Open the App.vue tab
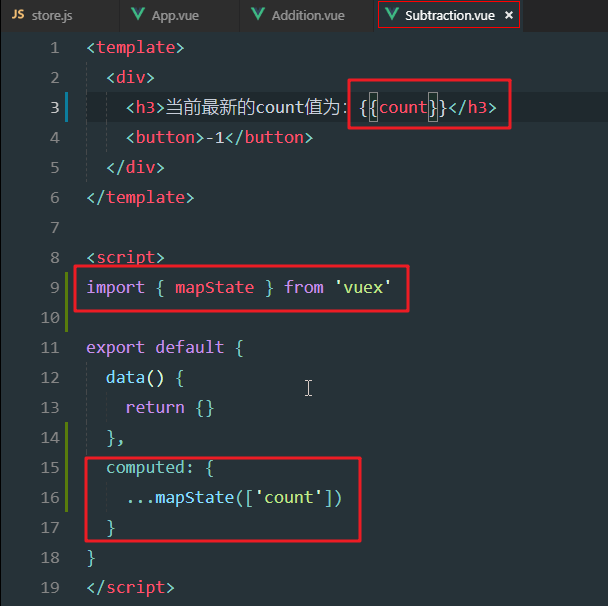This screenshot has width=608, height=606. click(x=174, y=15)
